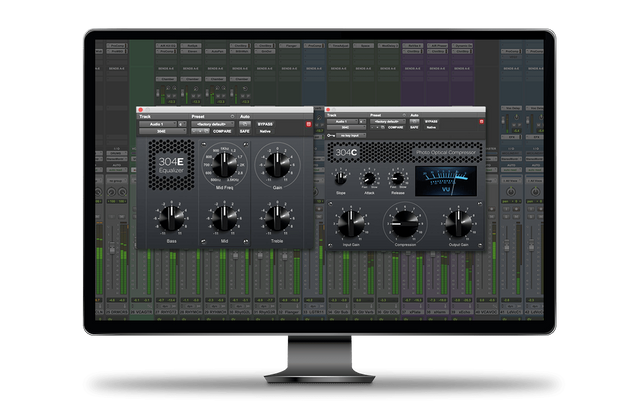
Task: Adjust the Gain knob in 304E Equalizer
Action: 277,164
